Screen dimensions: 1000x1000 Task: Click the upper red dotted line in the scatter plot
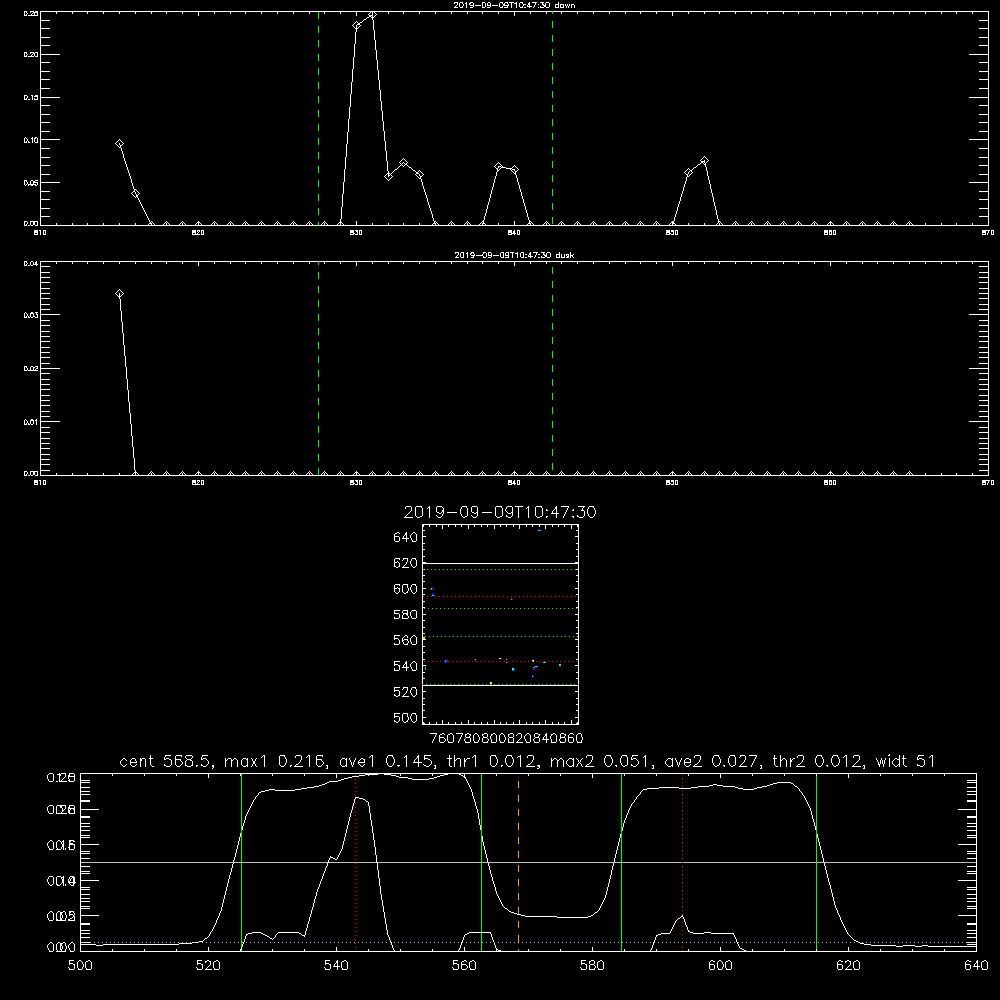500,597
